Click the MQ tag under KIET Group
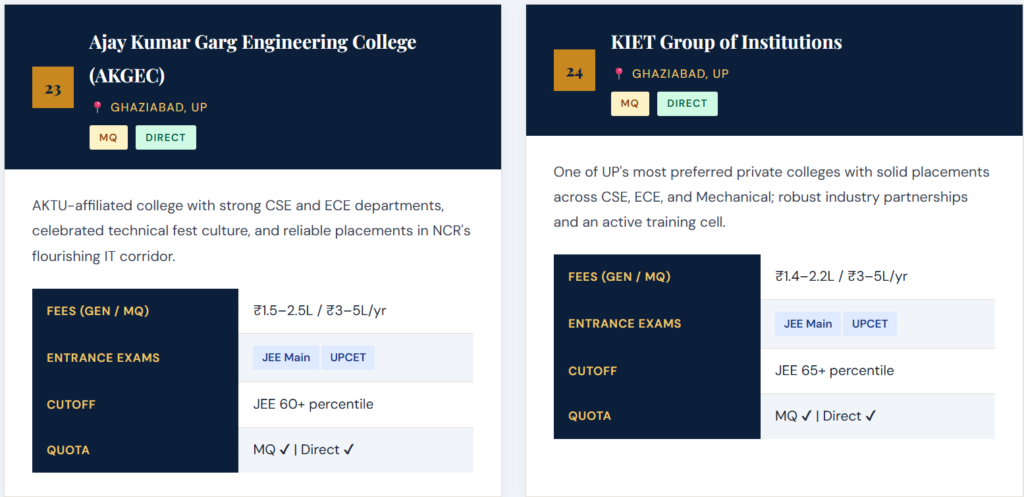 click(630, 103)
